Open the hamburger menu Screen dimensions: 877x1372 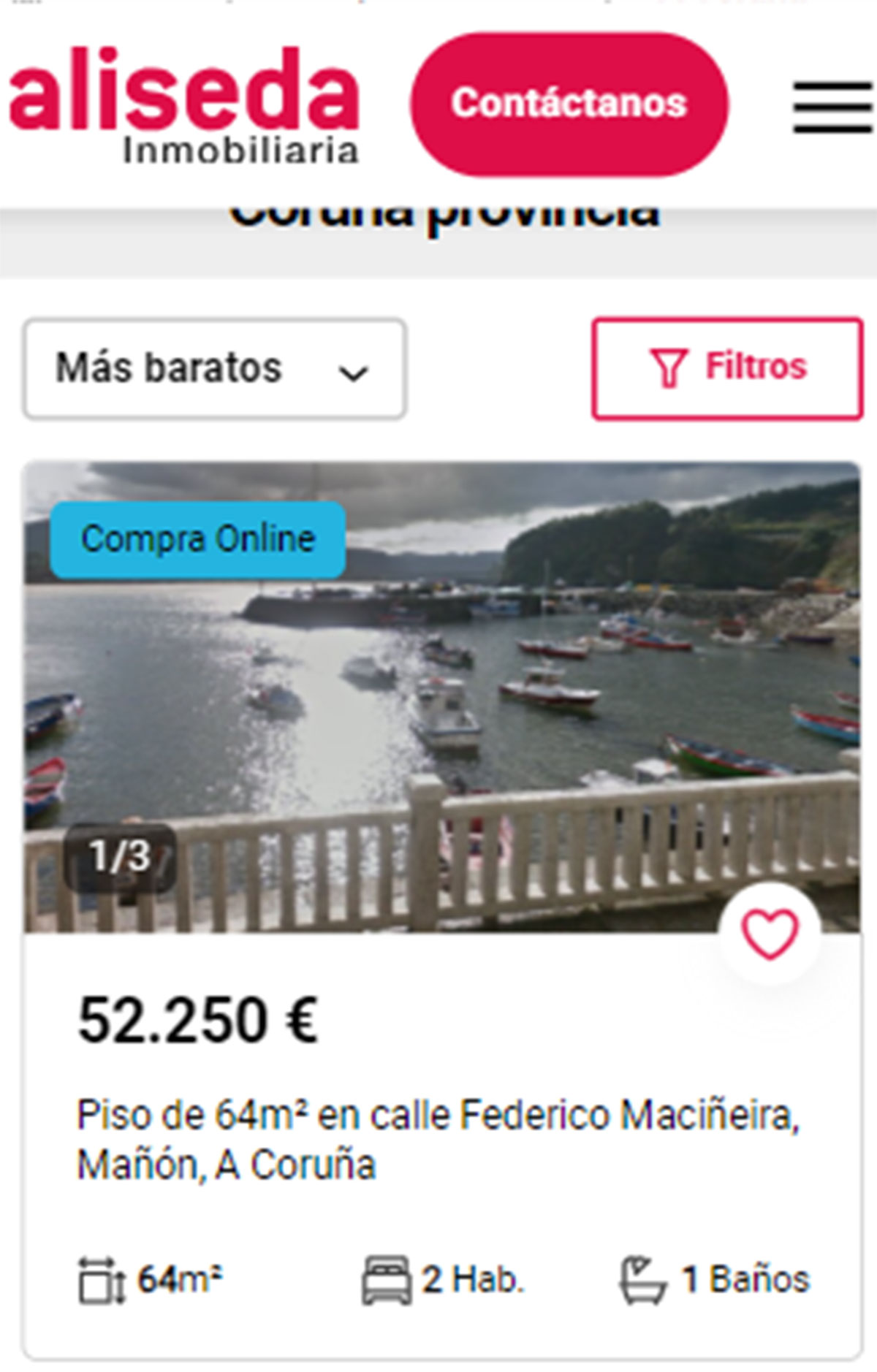pos(832,107)
